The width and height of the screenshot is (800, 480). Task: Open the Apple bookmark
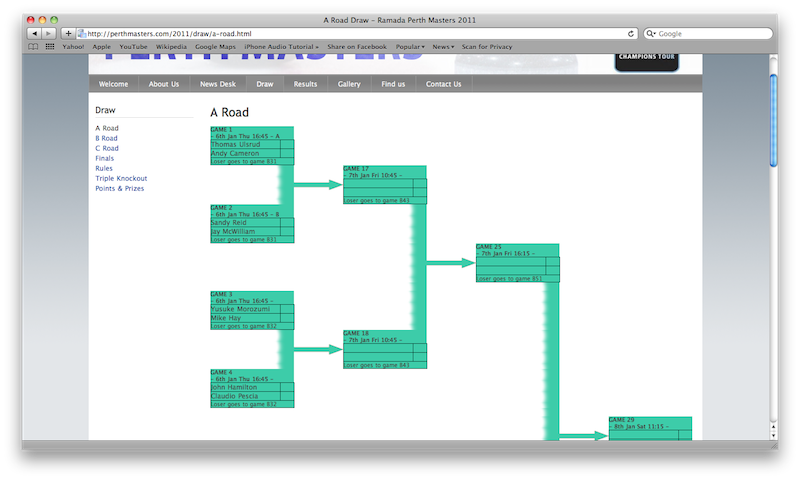[x=102, y=46]
